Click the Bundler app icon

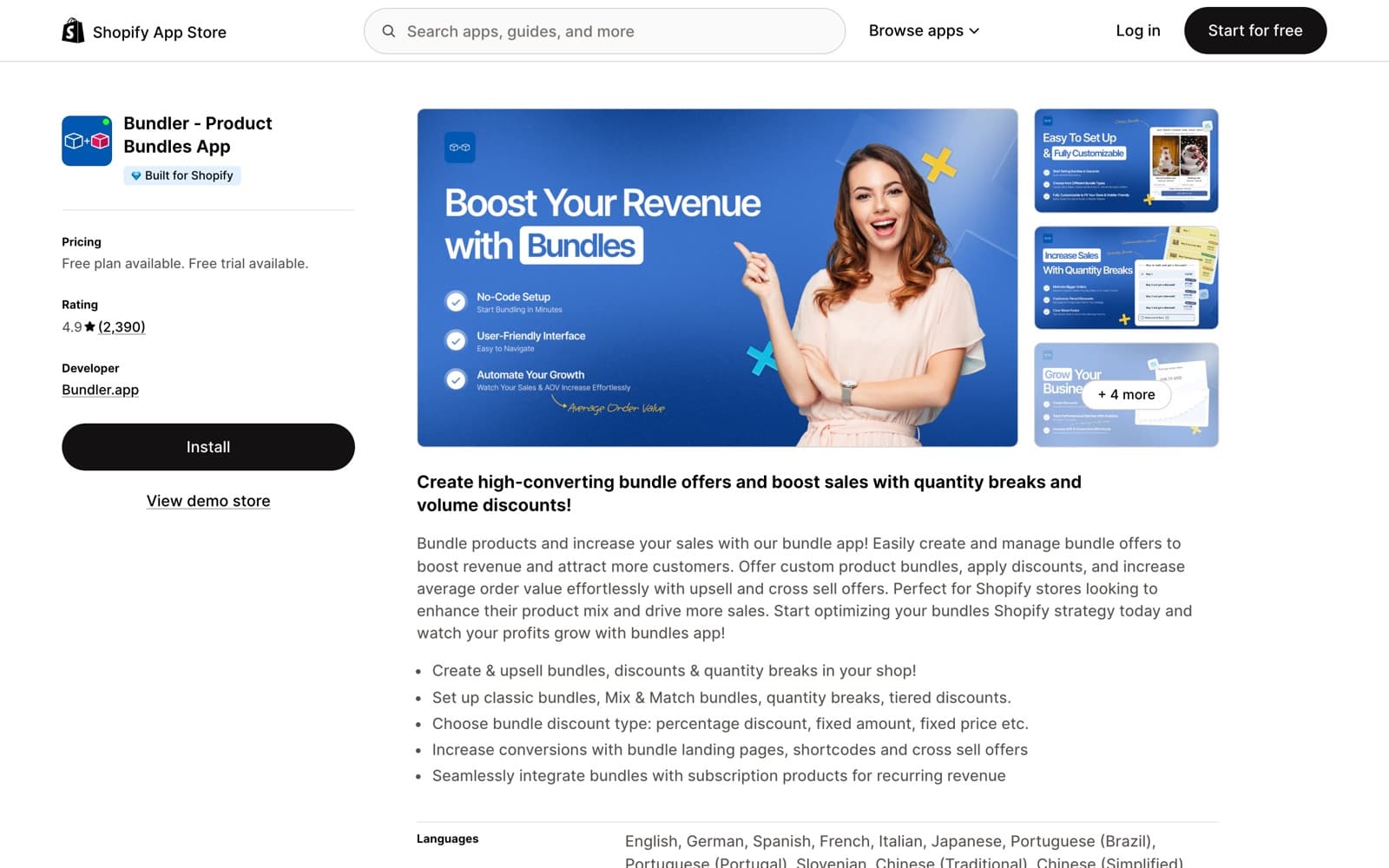87,141
